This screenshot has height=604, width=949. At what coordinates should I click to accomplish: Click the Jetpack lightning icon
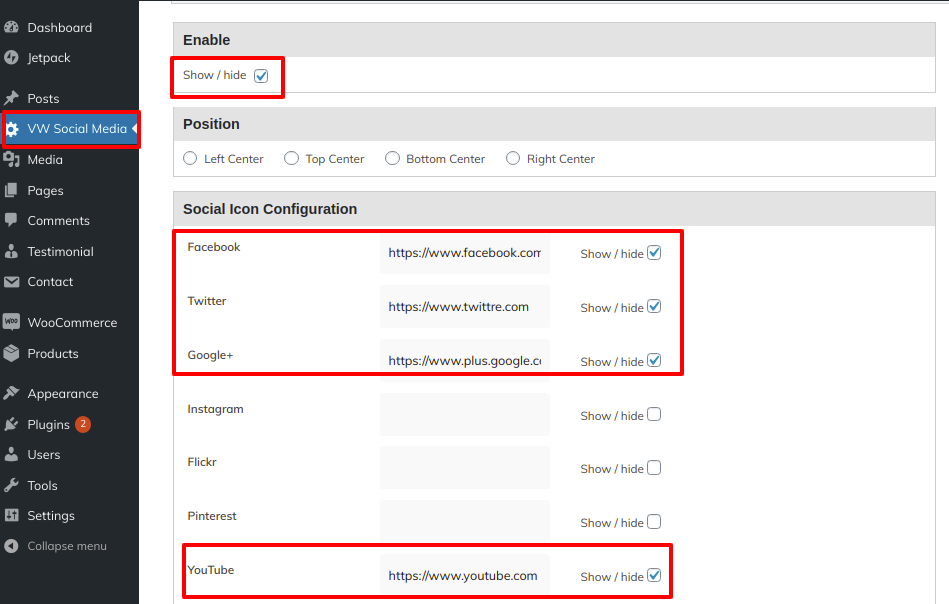[x=12, y=58]
